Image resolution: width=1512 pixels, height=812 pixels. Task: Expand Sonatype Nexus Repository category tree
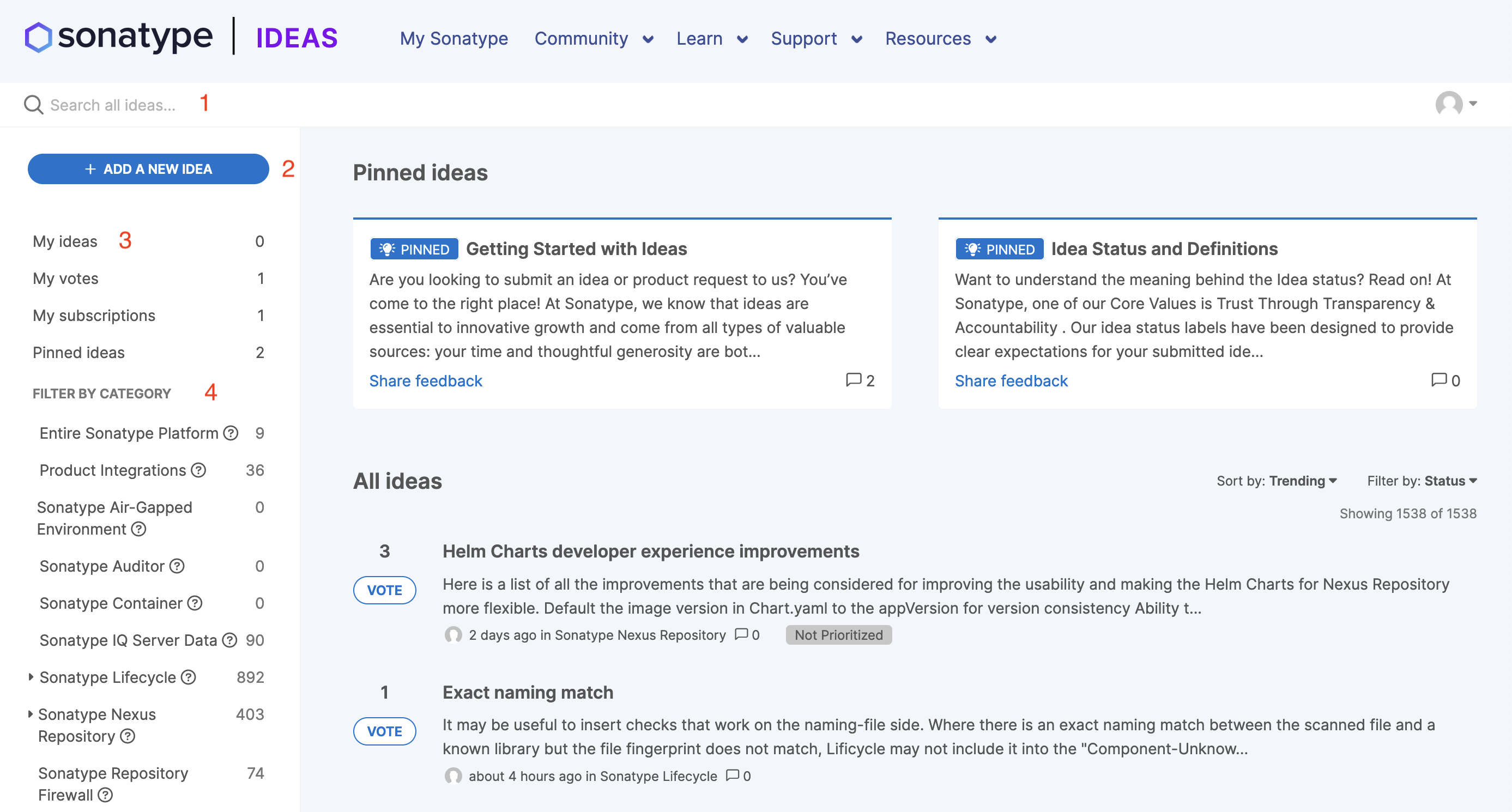(x=31, y=713)
